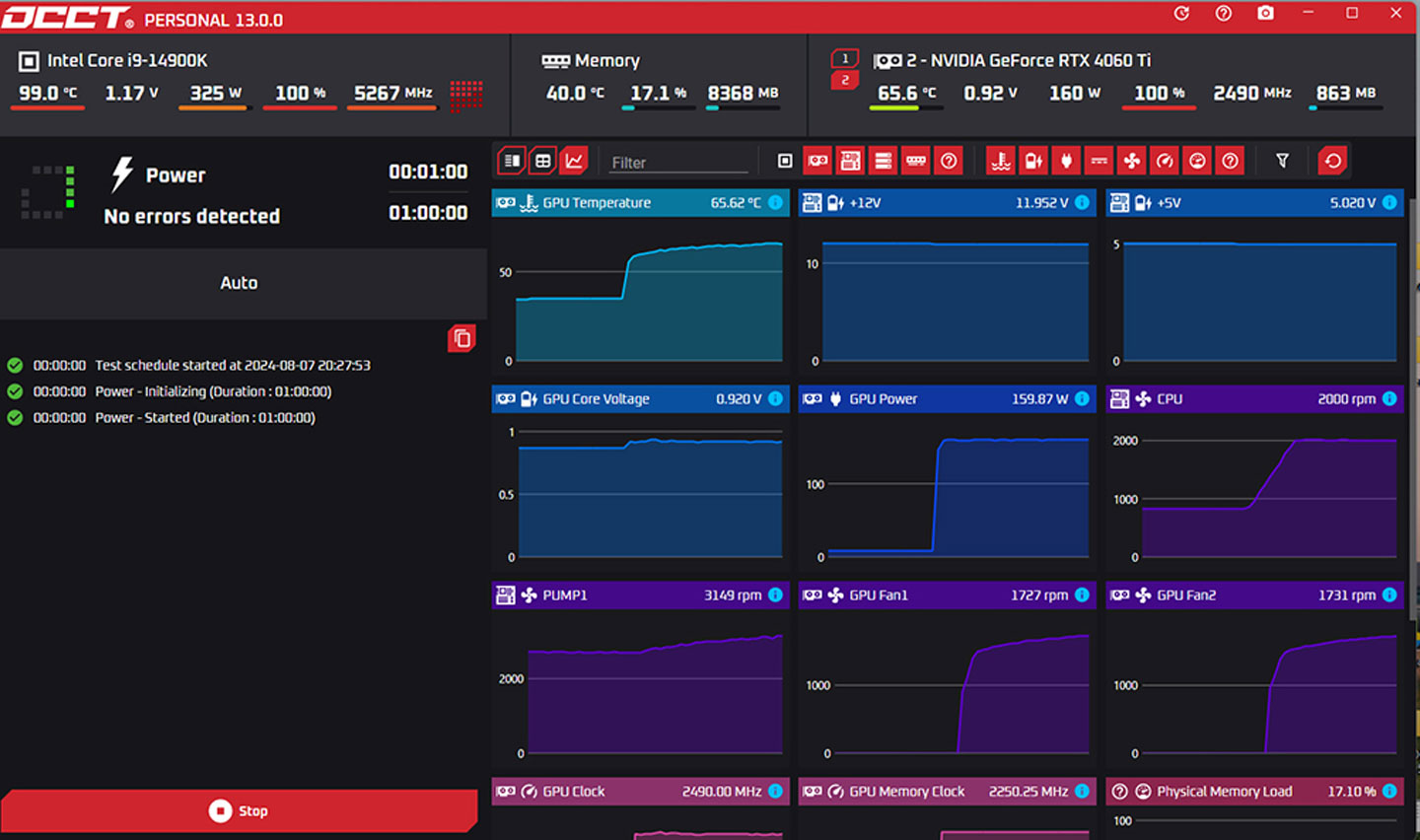Show info for Physical Memory Load sensor

(1389, 792)
